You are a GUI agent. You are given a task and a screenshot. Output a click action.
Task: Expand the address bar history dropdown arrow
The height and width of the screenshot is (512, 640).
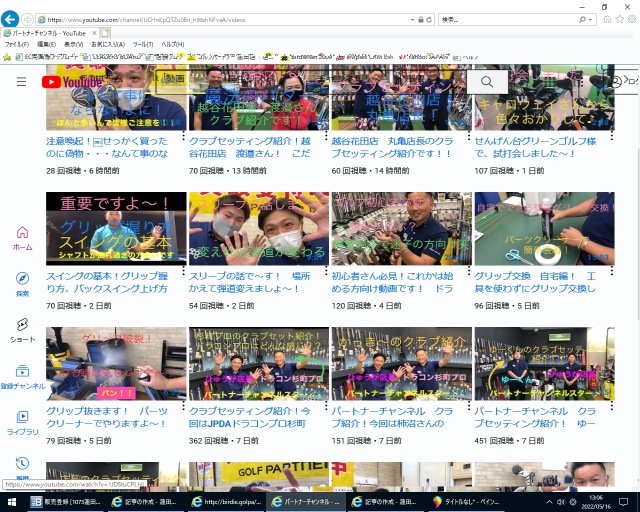(413, 20)
